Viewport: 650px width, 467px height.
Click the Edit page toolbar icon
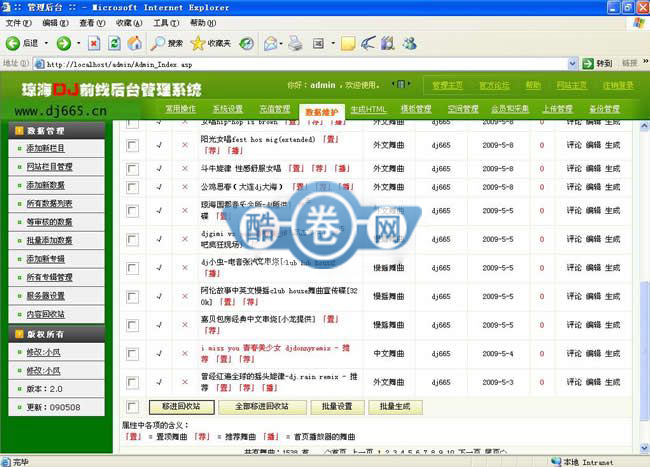(318, 43)
